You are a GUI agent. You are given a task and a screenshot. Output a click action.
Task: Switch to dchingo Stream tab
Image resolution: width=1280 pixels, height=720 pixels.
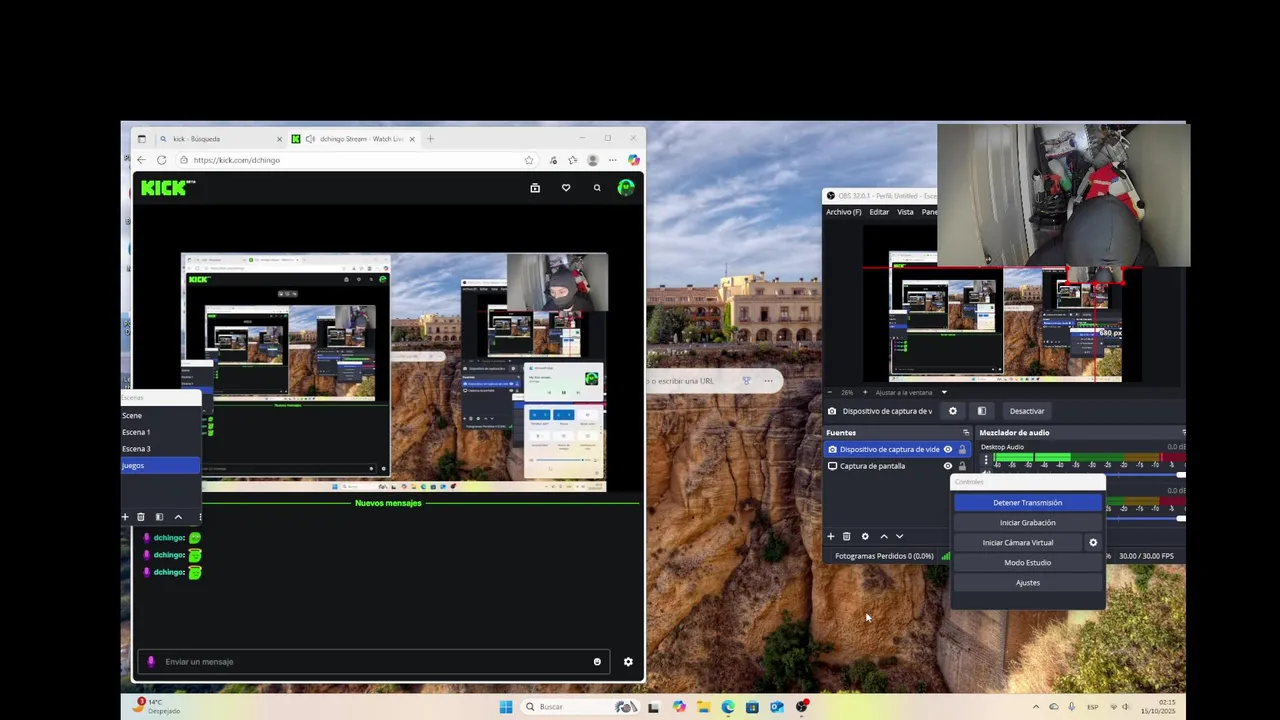(x=354, y=139)
